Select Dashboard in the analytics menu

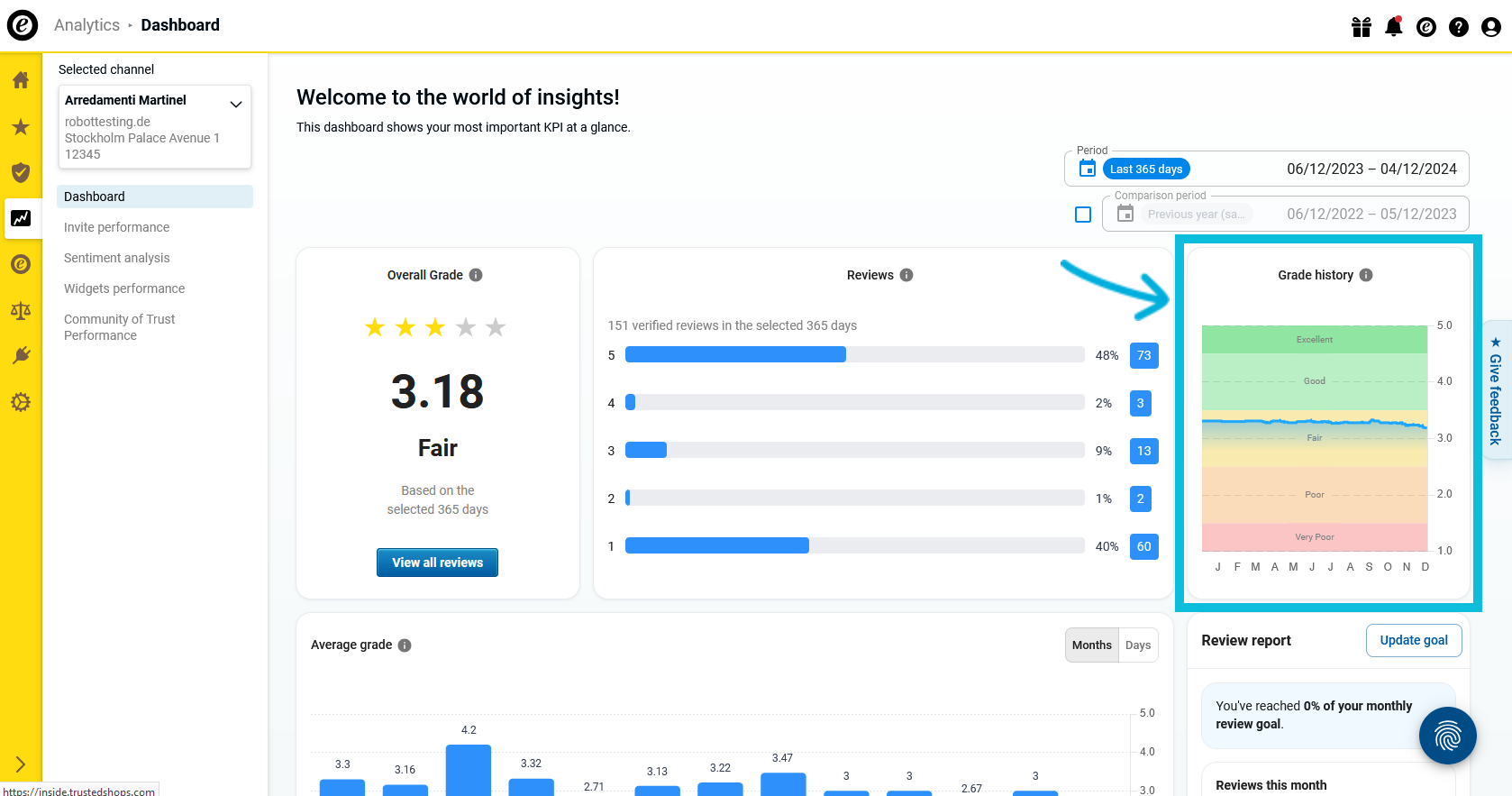pyautogui.click(x=155, y=197)
